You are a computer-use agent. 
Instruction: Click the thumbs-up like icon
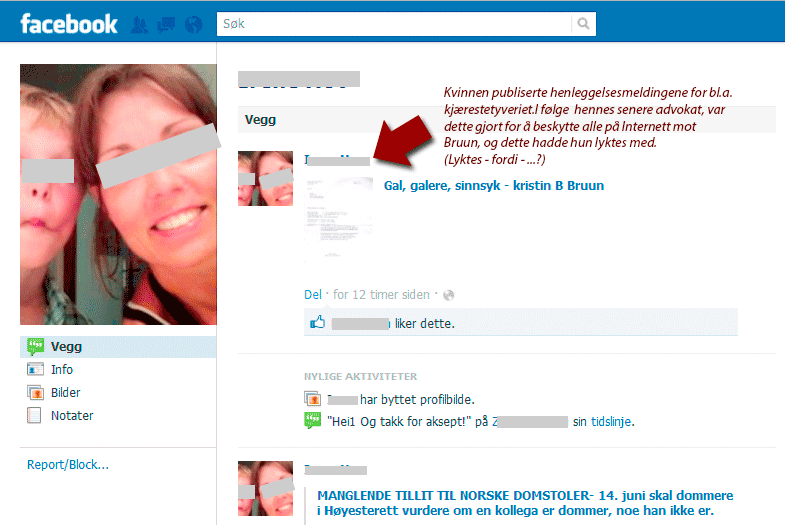pyautogui.click(x=317, y=322)
